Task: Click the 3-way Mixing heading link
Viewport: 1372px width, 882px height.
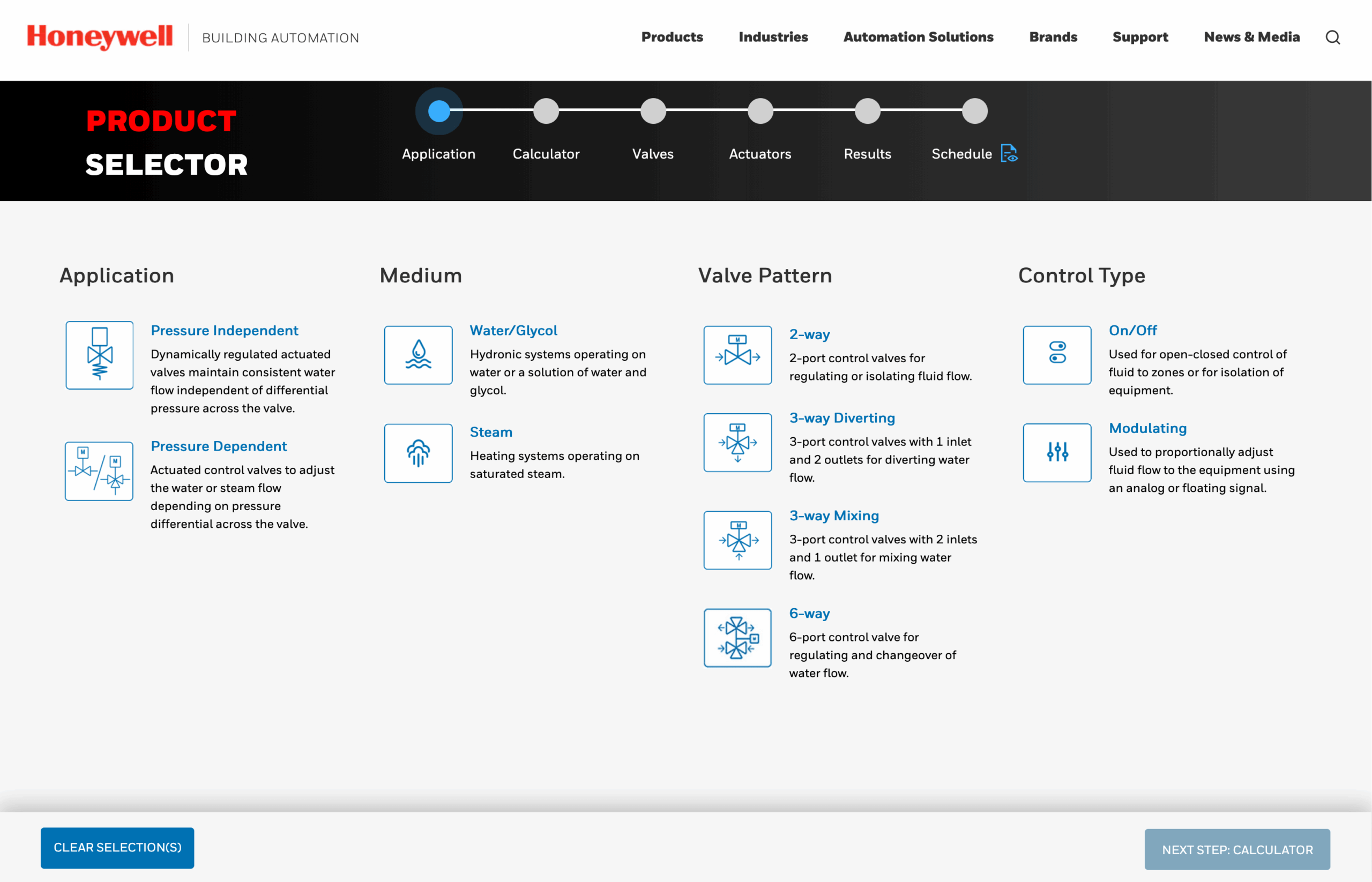Action: [834, 515]
